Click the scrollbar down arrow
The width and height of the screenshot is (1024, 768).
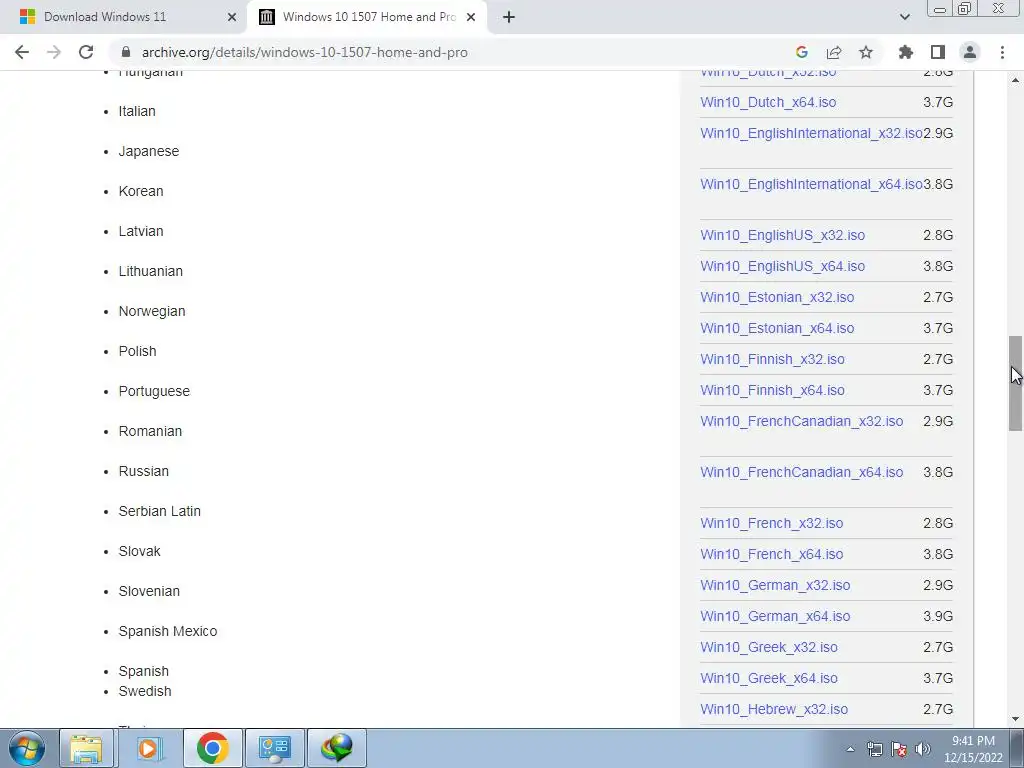point(1015,719)
